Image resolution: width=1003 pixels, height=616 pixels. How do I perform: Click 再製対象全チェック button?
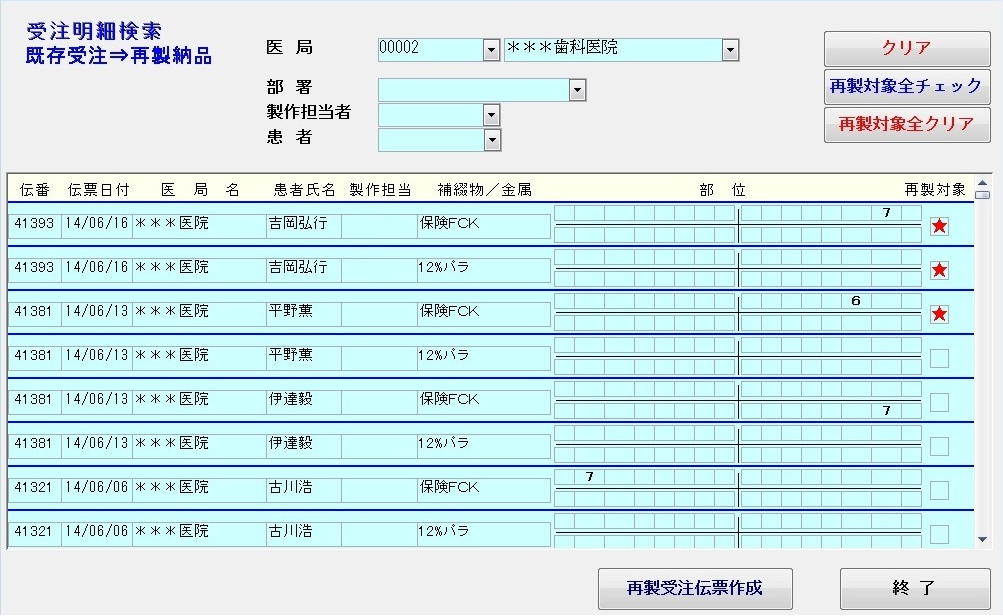(x=906, y=87)
